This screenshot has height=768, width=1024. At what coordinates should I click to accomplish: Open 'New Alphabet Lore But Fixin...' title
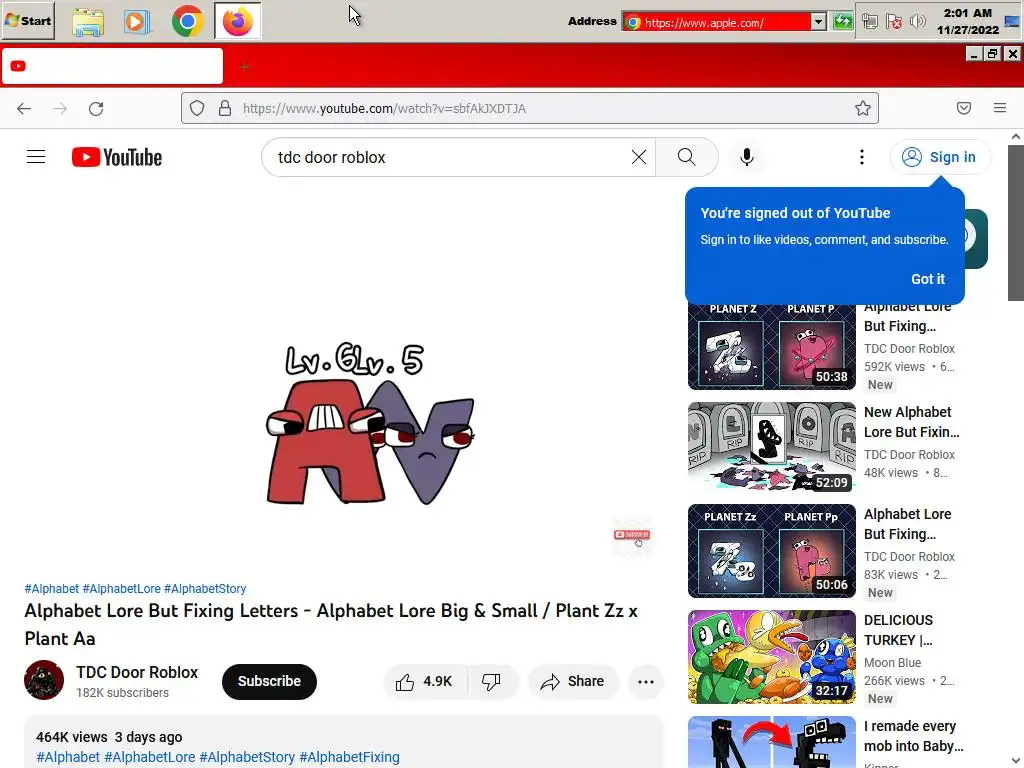(x=912, y=422)
